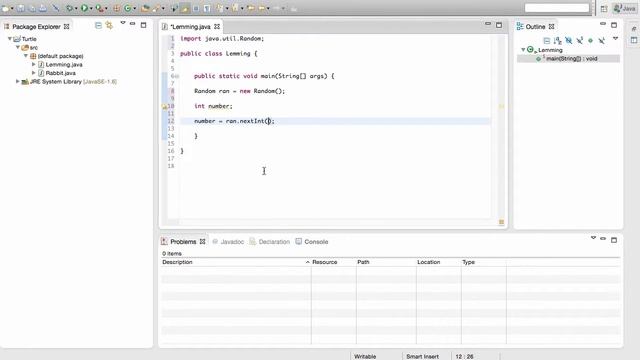This screenshot has width=640, height=360.
Task: Click the Last Edit Location icon
Action: click(x=251, y=8)
